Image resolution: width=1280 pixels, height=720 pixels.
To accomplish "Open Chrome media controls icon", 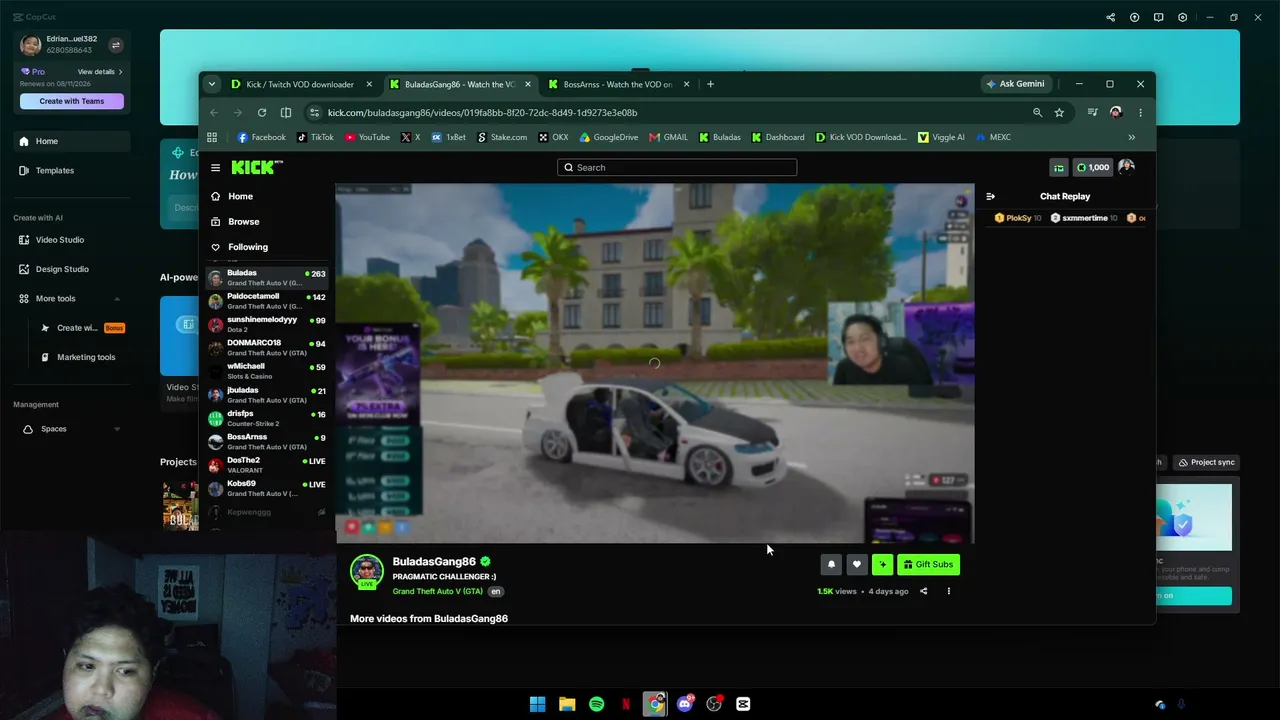I will click(x=1092, y=113).
